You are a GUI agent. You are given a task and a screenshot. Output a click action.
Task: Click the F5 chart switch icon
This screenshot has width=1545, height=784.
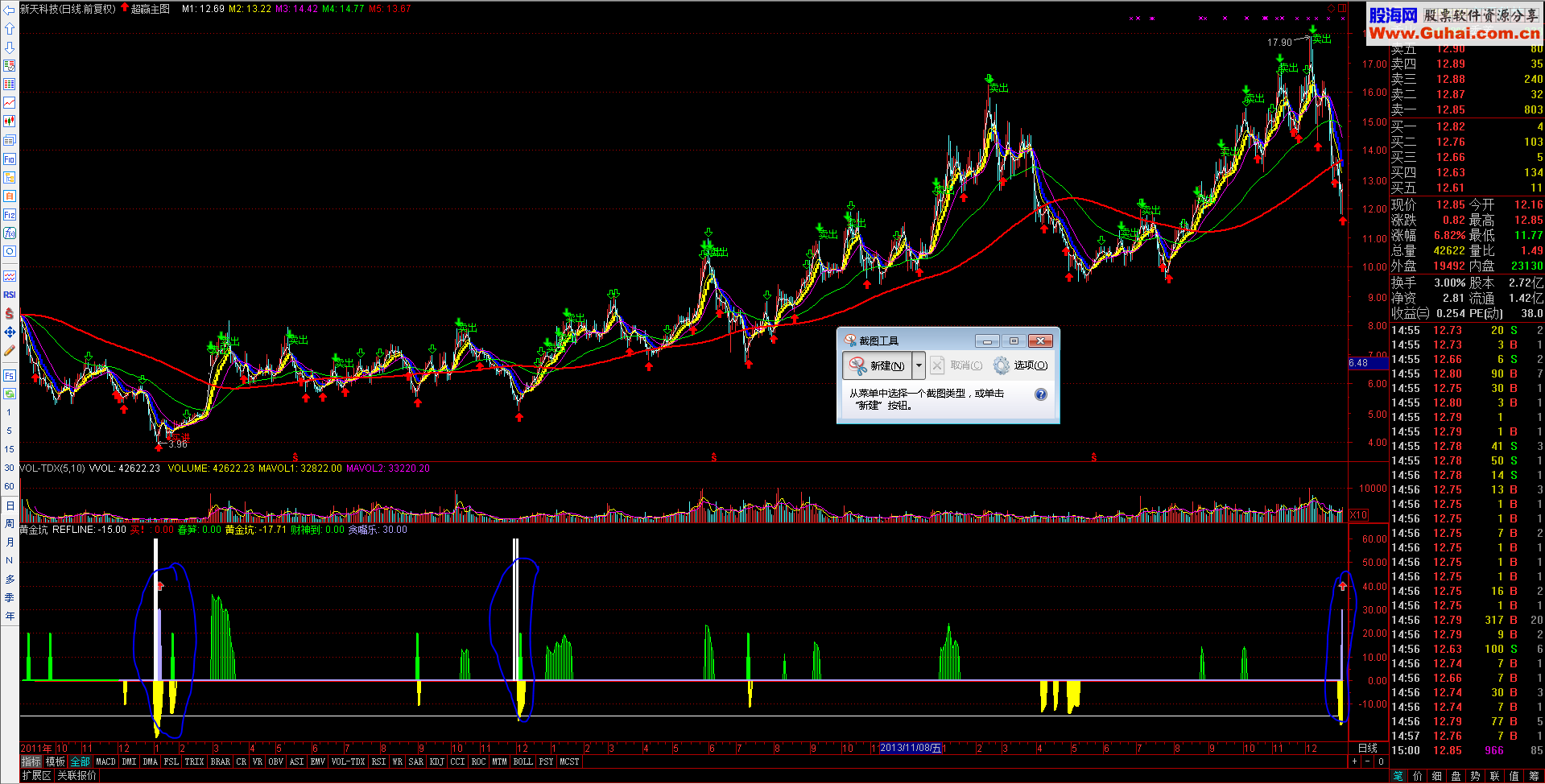(9, 375)
